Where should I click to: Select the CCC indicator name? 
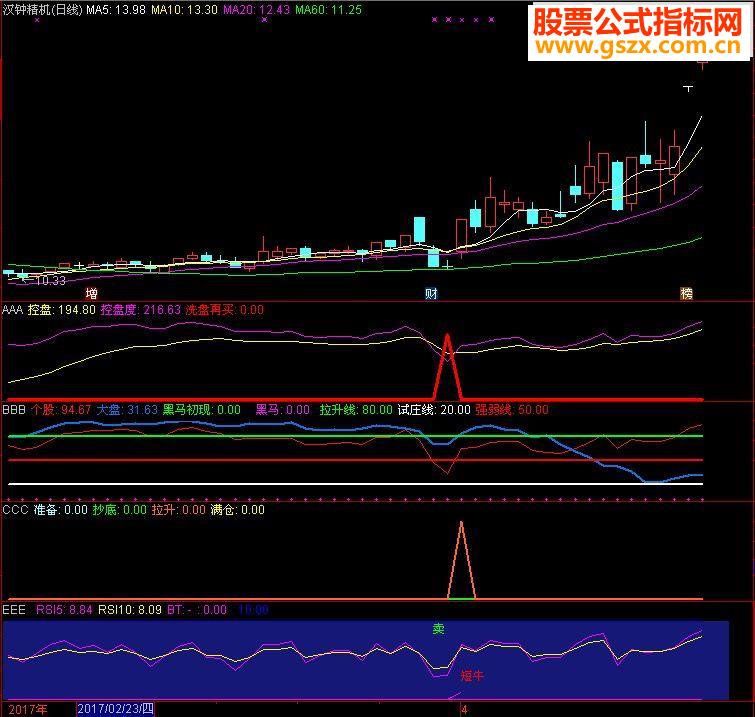click(15, 510)
